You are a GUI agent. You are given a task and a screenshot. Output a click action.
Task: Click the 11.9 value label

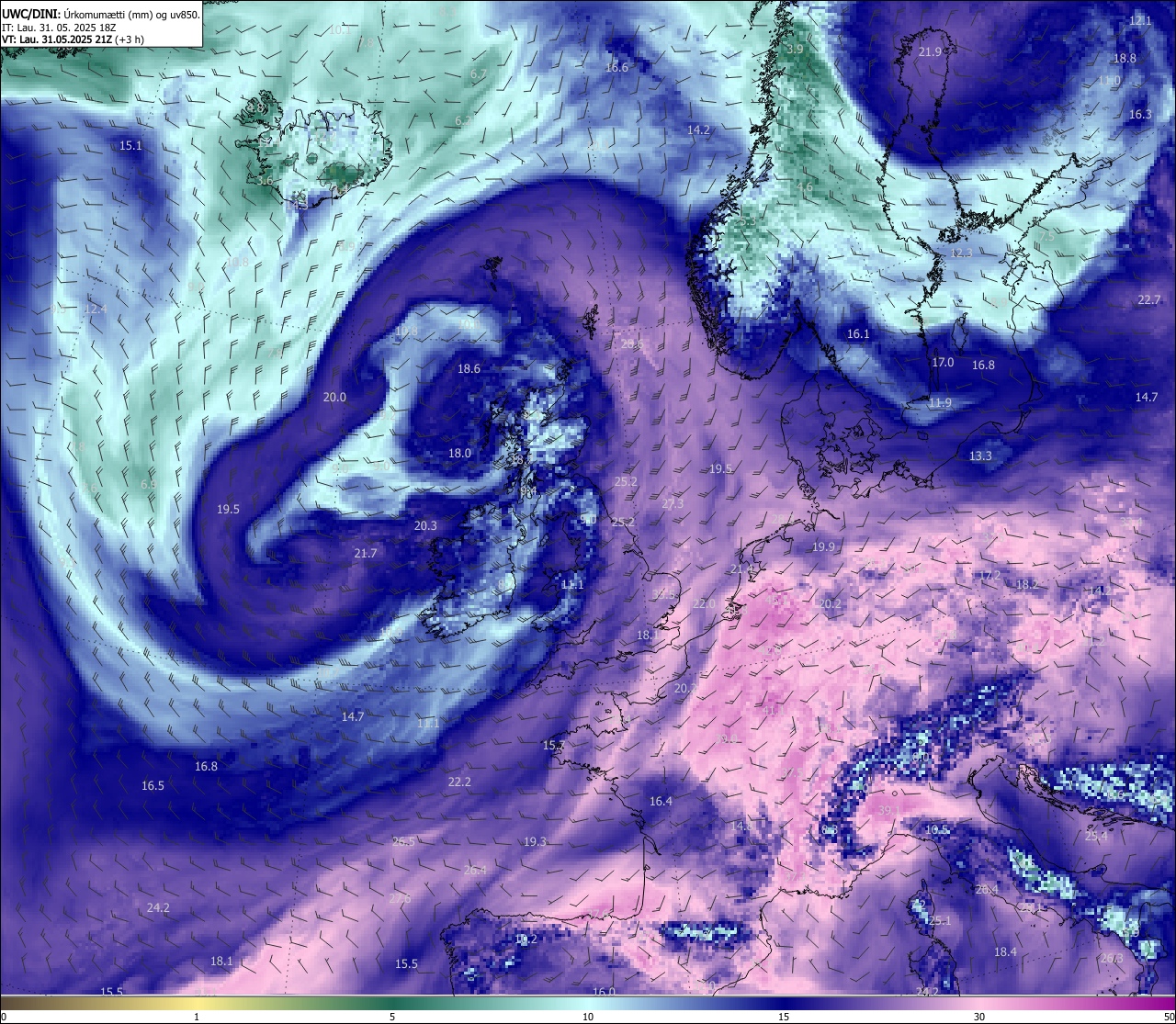pyautogui.click(x=939, y=403)
